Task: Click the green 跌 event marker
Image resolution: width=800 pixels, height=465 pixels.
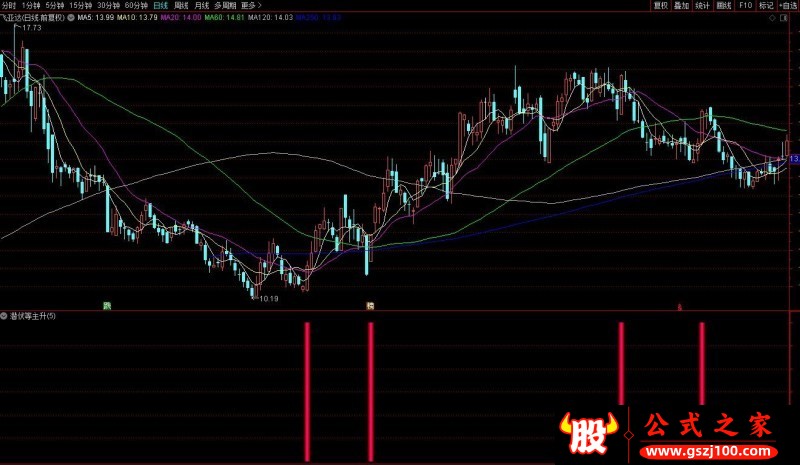Action: click(107, 306)
